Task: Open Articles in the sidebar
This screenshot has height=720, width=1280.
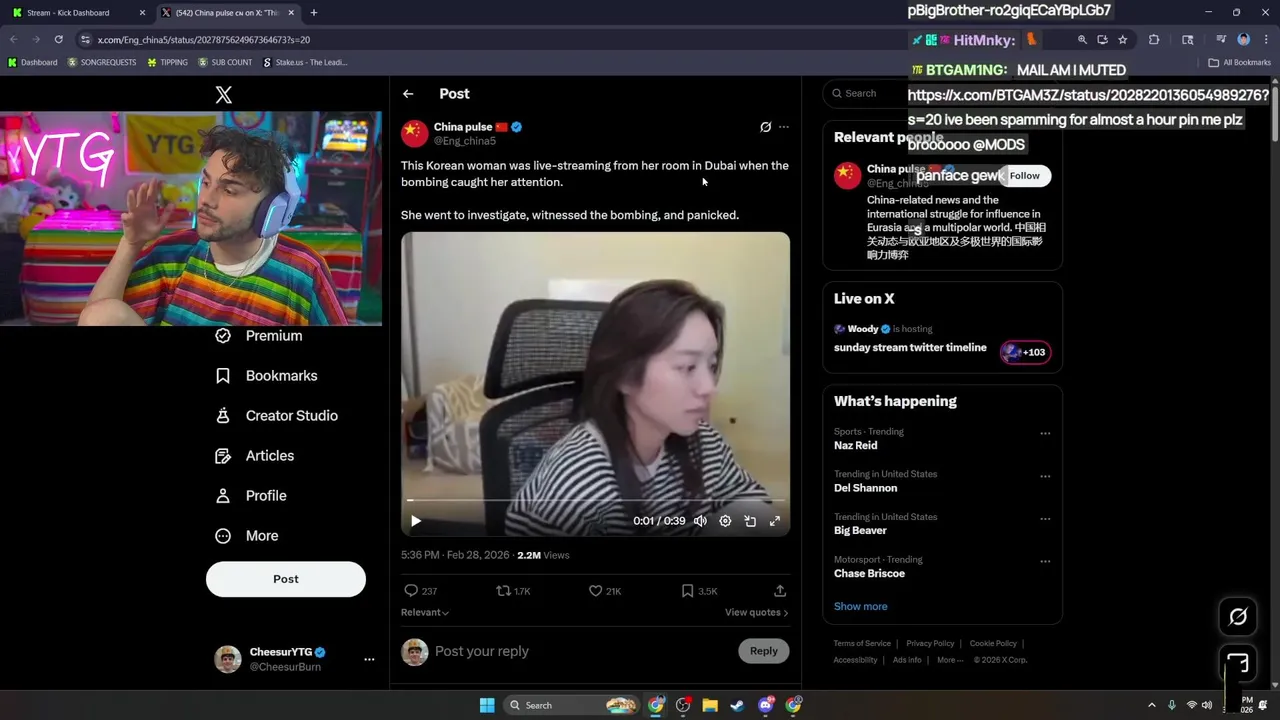Action: coord(254,456)
